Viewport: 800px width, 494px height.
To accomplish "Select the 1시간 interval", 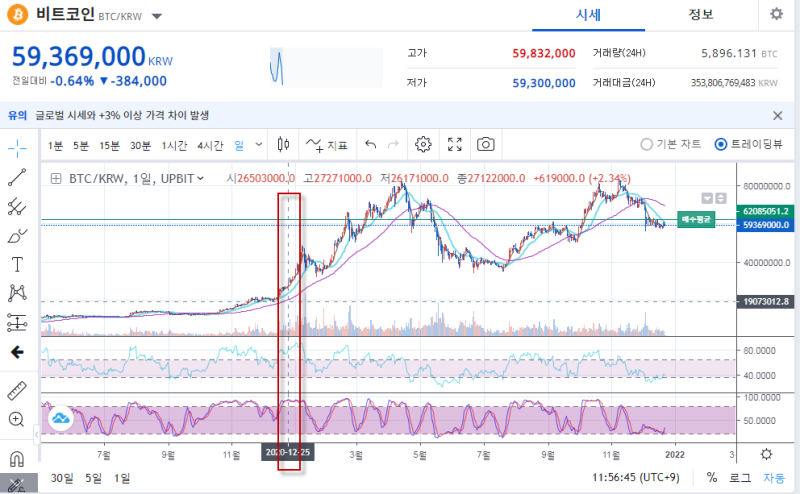I will click(x=174, y=145).
